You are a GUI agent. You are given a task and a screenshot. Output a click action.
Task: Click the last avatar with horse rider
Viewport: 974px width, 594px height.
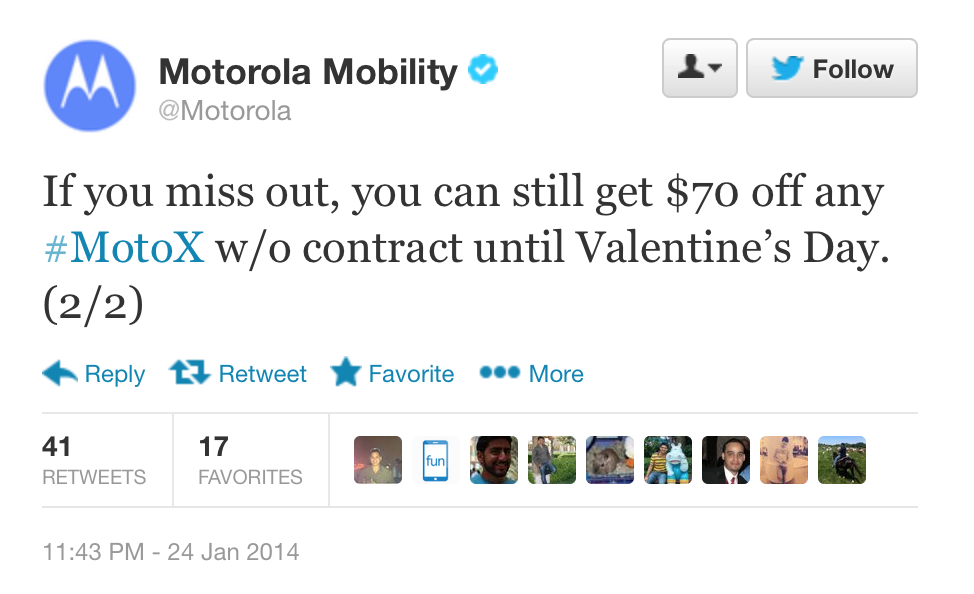[x=842, y=460]
